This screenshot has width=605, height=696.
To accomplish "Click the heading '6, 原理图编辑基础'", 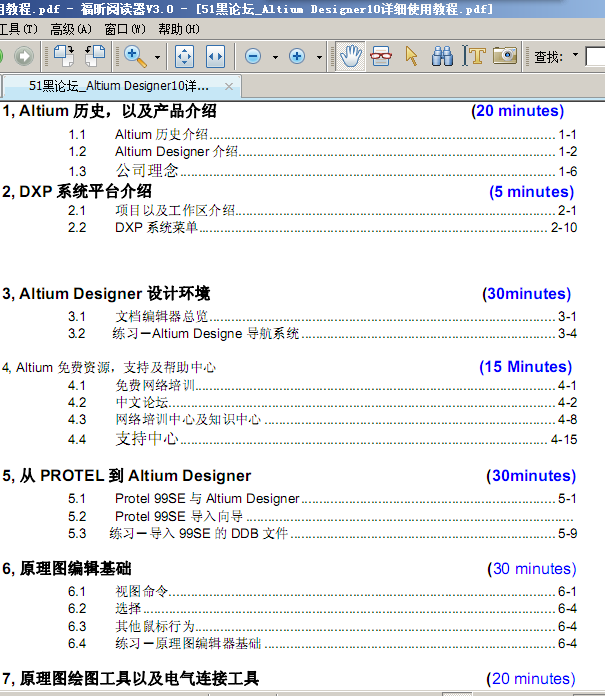I will click(67, 569).
